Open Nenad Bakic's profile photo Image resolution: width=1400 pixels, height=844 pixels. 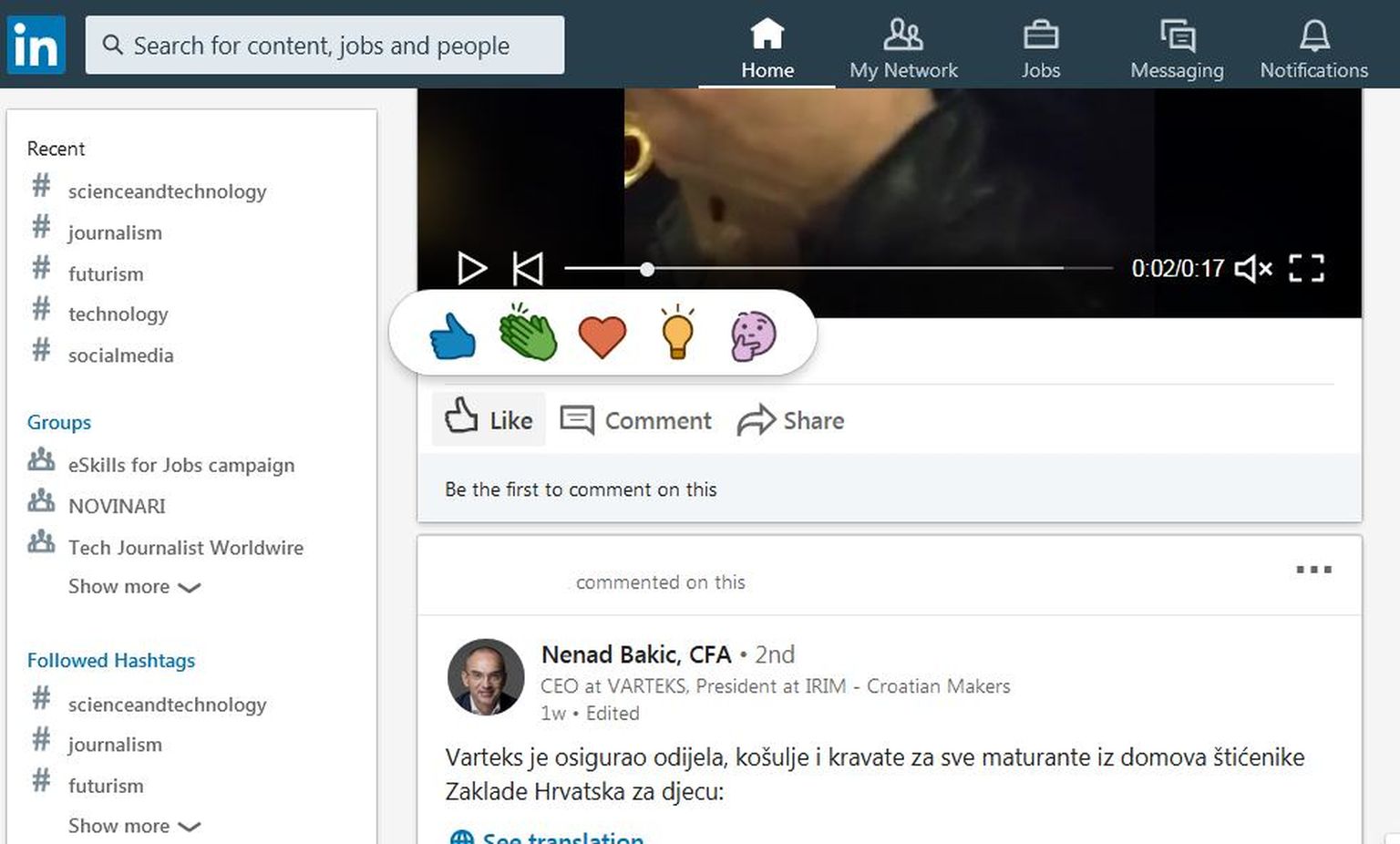click(x=486, y=677)
